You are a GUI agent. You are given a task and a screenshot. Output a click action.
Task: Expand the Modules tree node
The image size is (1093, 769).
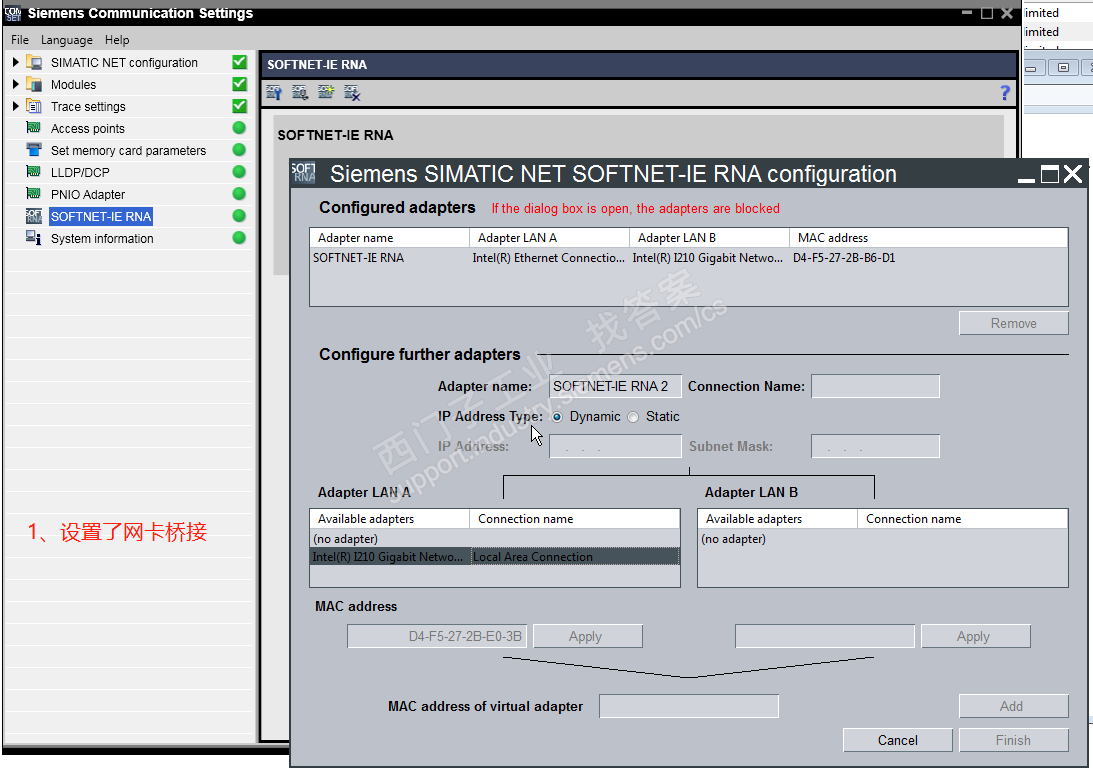tap(15, 84)
